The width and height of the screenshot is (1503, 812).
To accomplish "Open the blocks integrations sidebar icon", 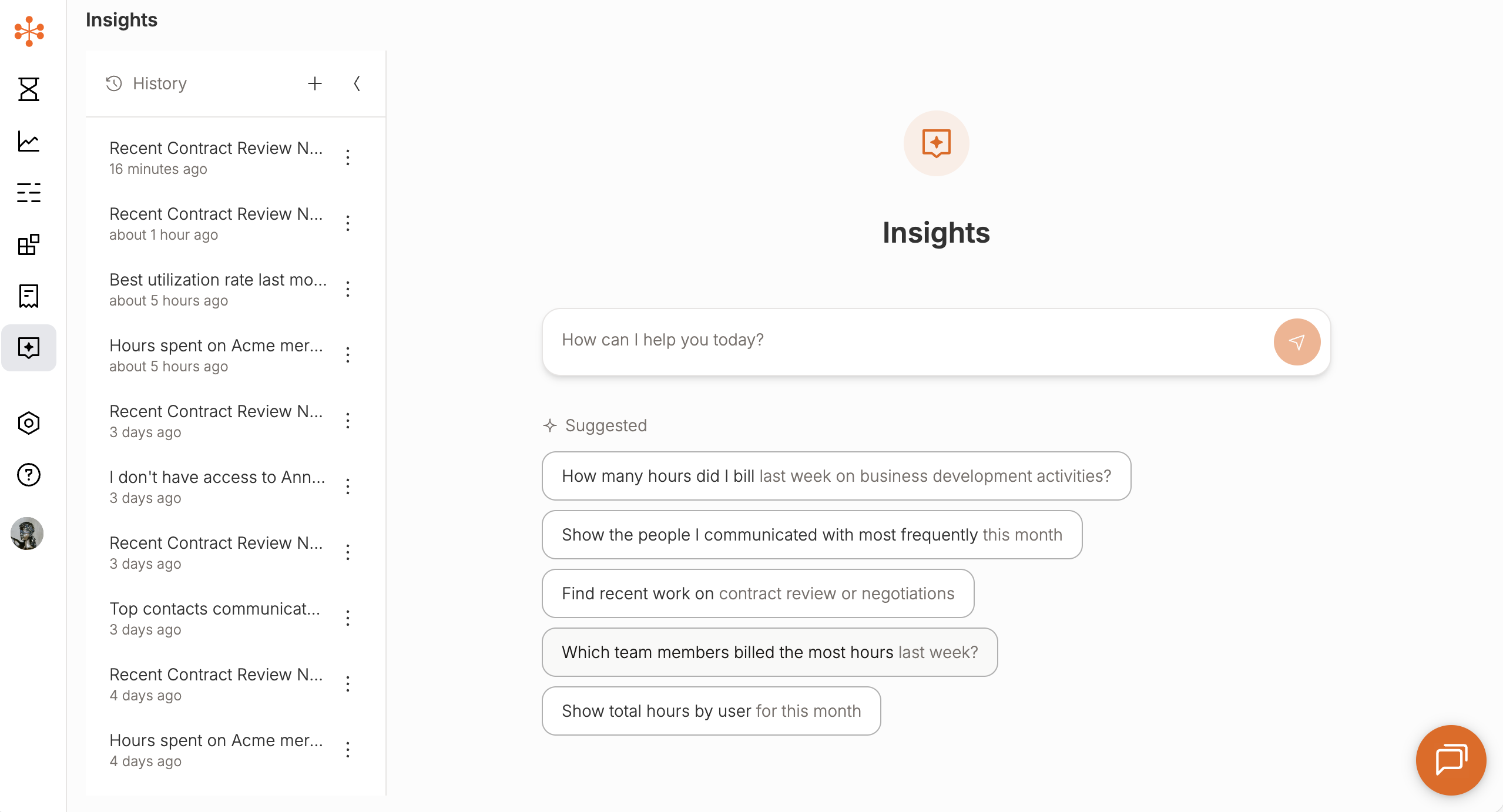I will coord(28,244).
